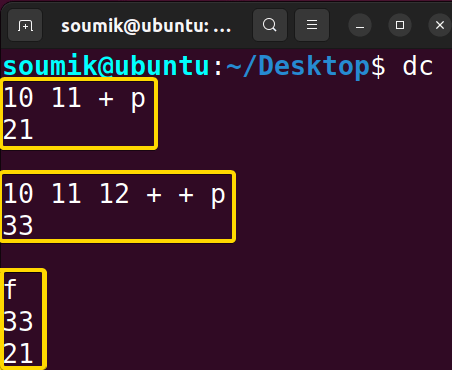Maximize the terminal window
The image size is (452, 370).
(x=400, y=25)
